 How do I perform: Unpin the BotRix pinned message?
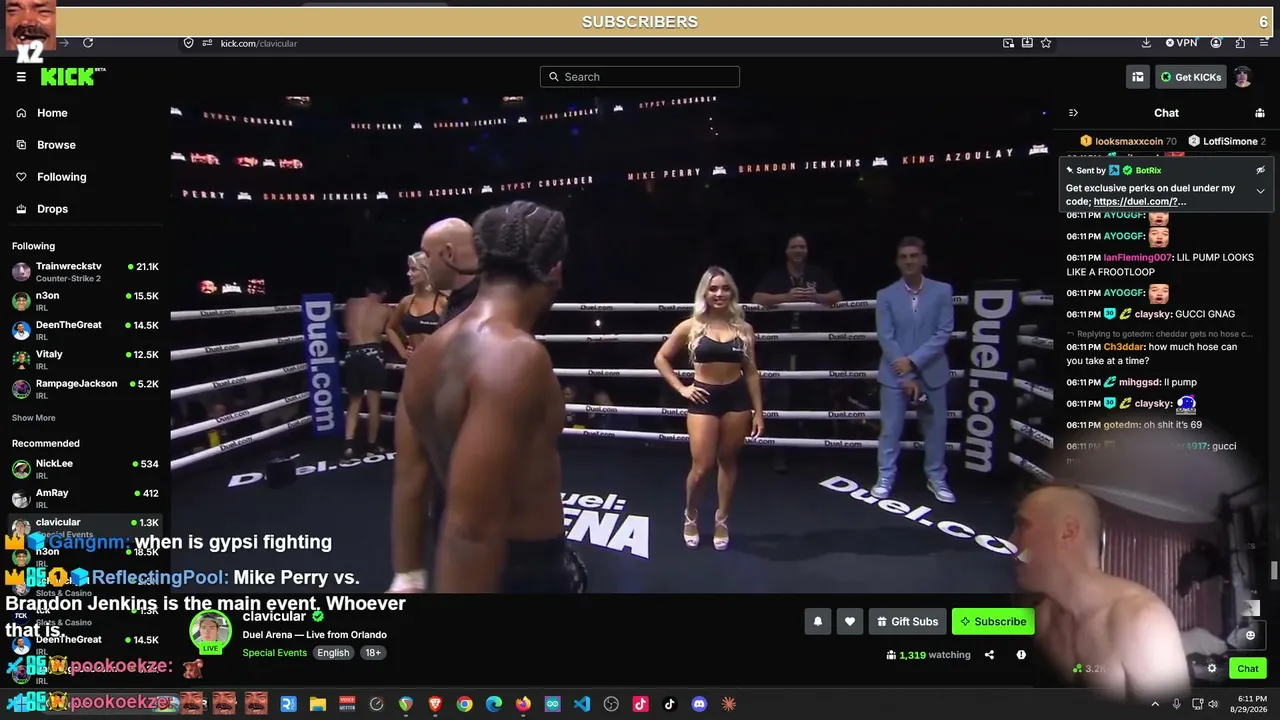click(1260, 170)
